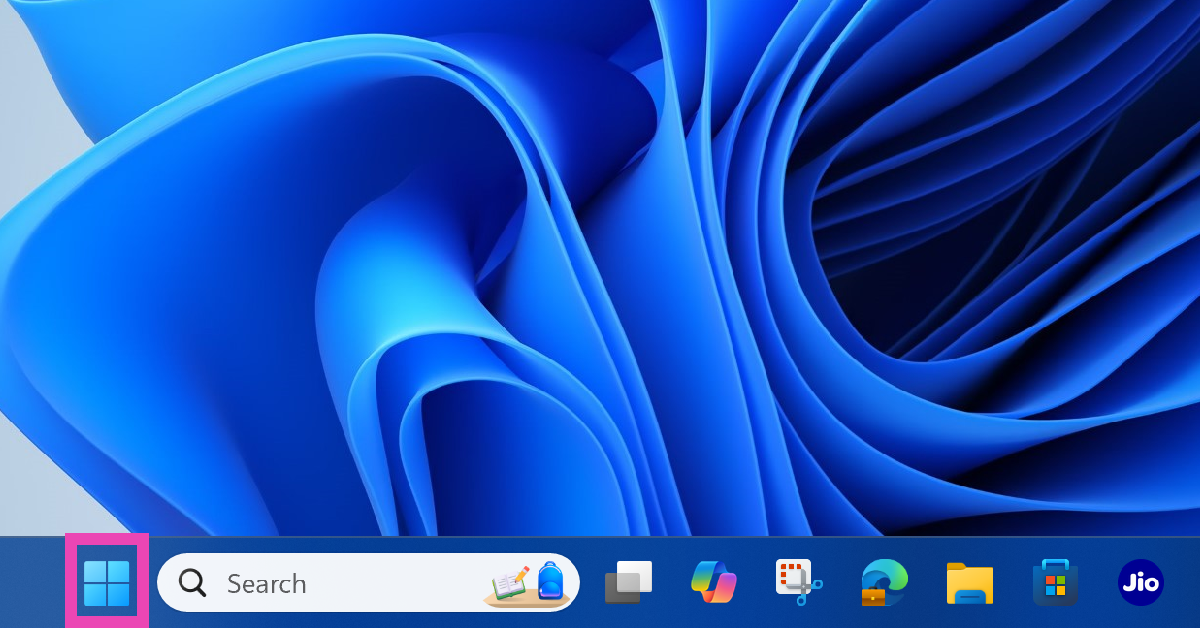This screenshot has width=1200, height=628.
Task: Click the notebook and pencil illustration
Action: click(x=510, y=583)
